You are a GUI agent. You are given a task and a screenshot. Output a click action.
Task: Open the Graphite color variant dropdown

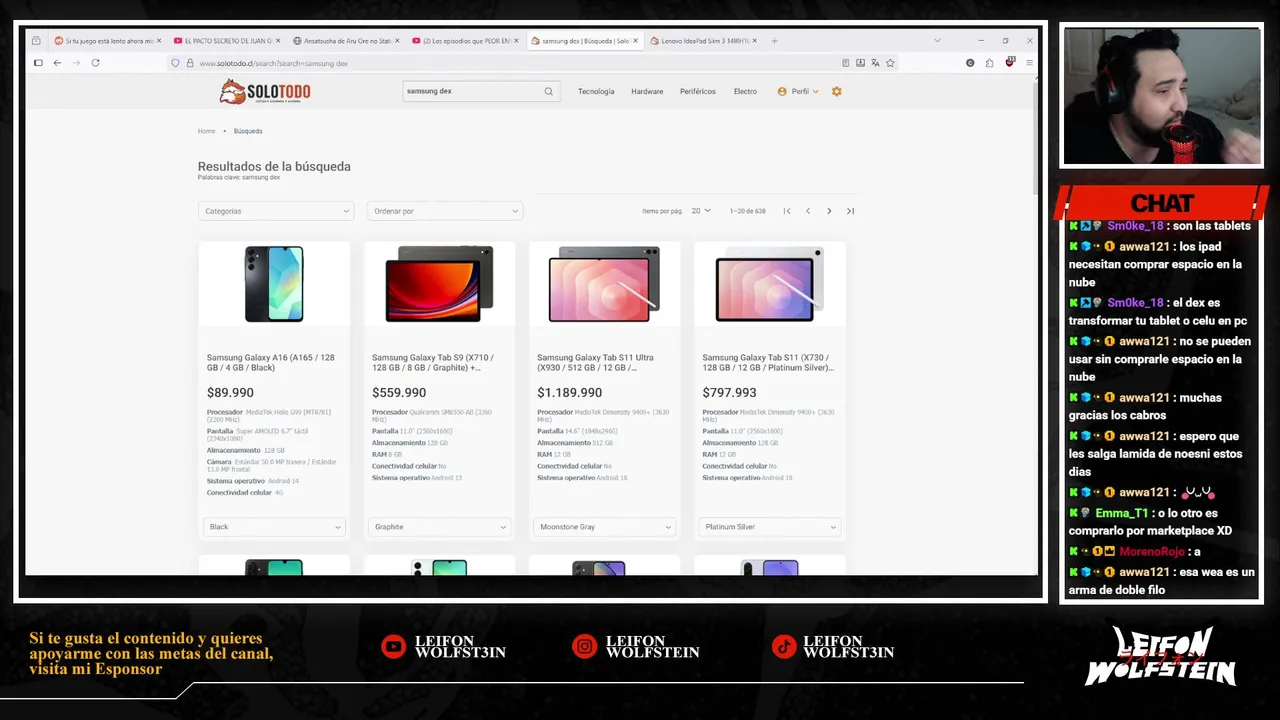439,527
